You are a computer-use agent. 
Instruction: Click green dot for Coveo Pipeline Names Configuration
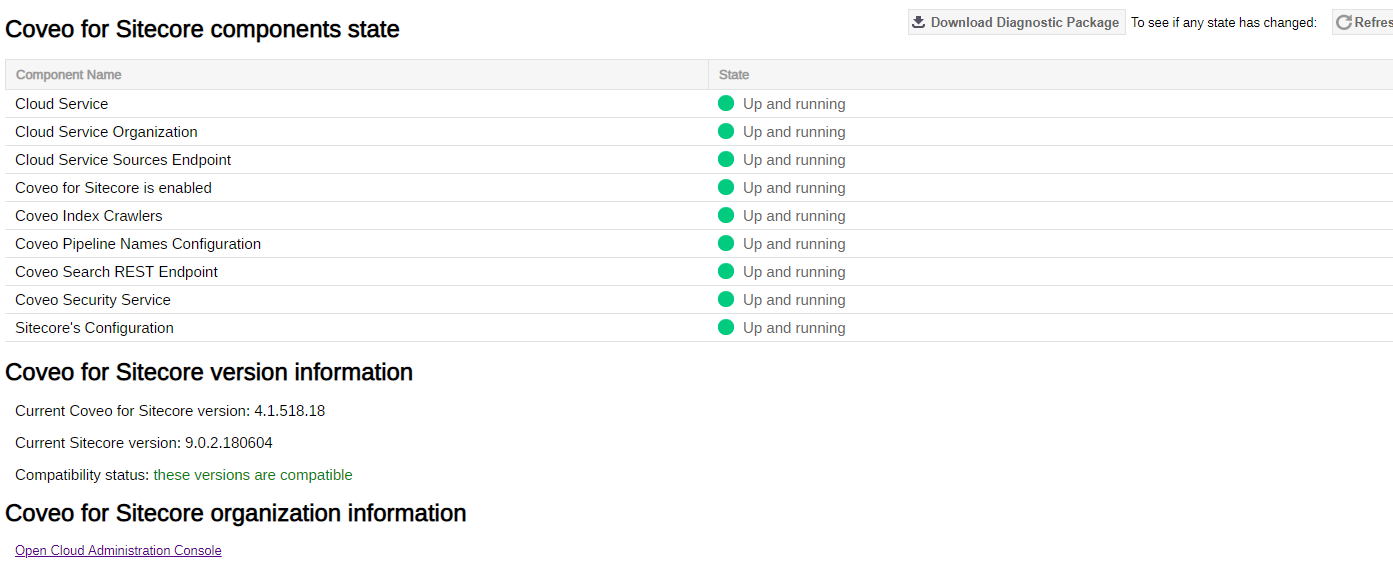click(726, 243)
